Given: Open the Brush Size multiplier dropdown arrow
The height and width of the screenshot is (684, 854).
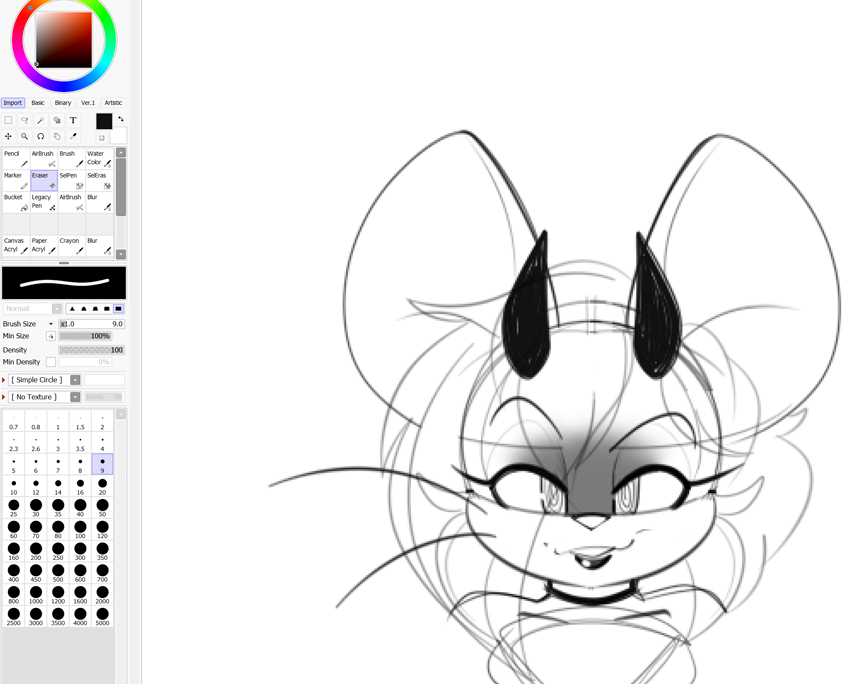Looking at the screenshot, I should click(51, 324).
